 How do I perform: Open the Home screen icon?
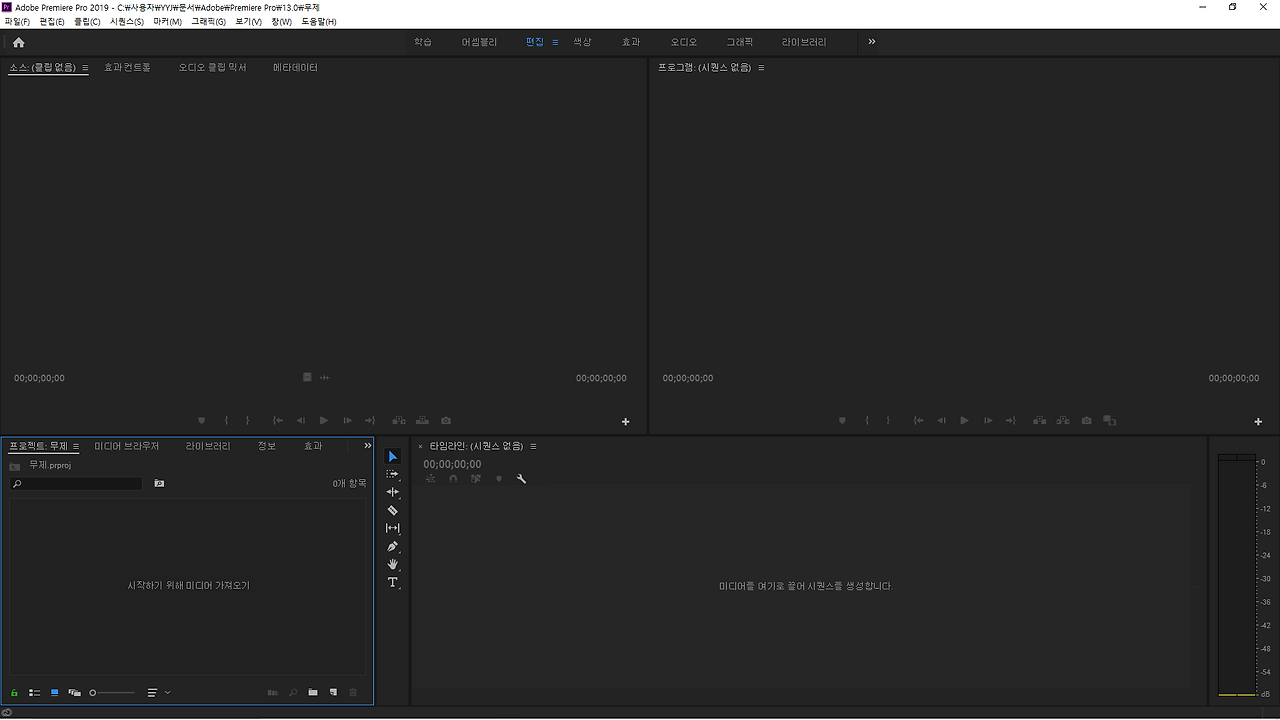pyautogui.click(x=18, y=42)
